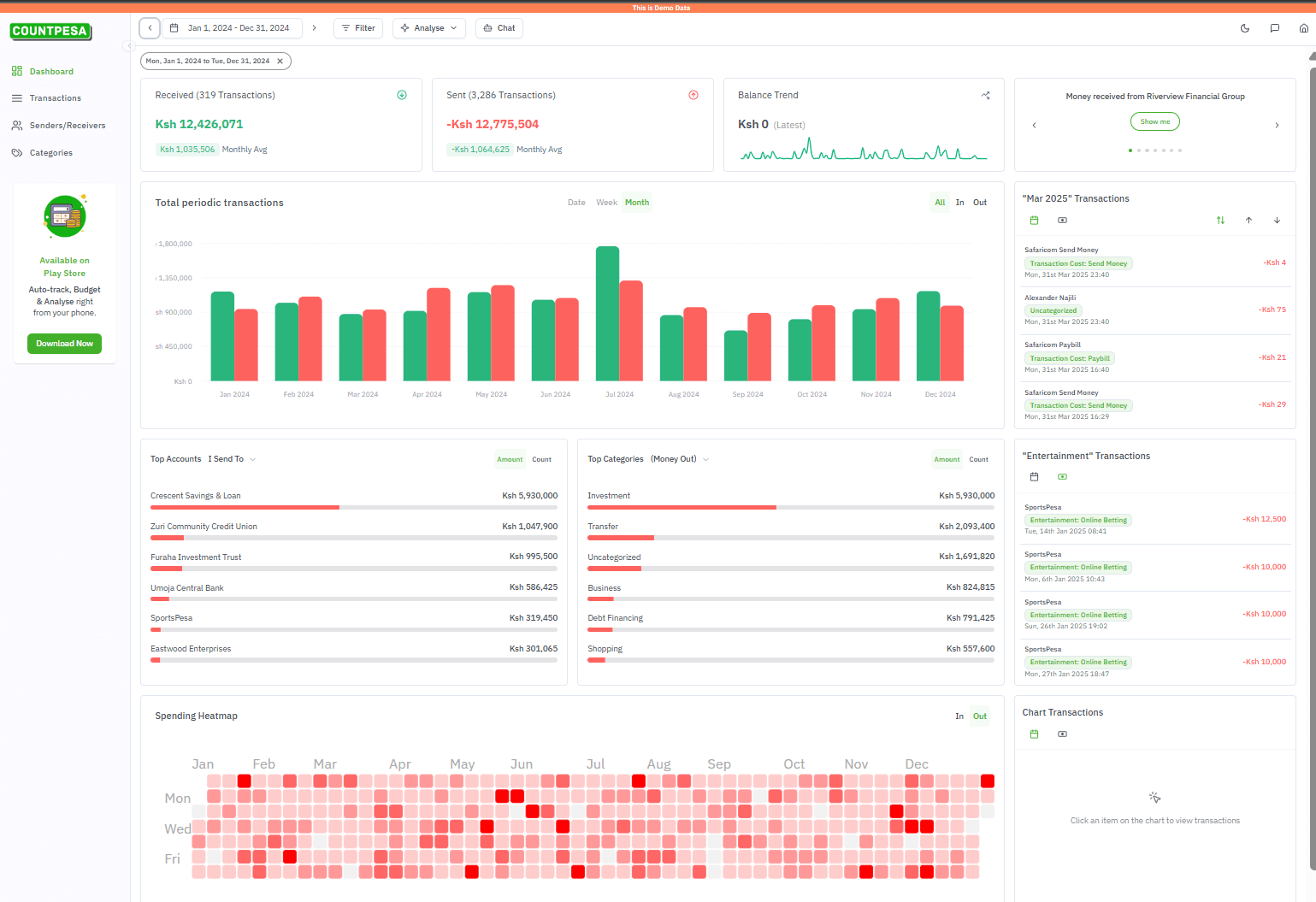Screen dimensions: 1316x902
Task: Switch heatmap to In
Action: (x=959, y=716)
